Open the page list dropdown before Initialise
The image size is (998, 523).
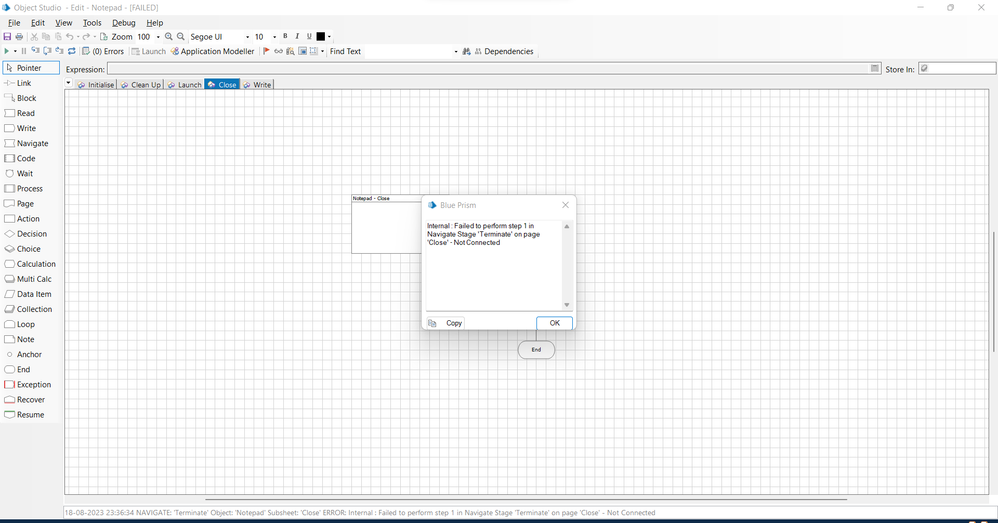pos(69,83)
